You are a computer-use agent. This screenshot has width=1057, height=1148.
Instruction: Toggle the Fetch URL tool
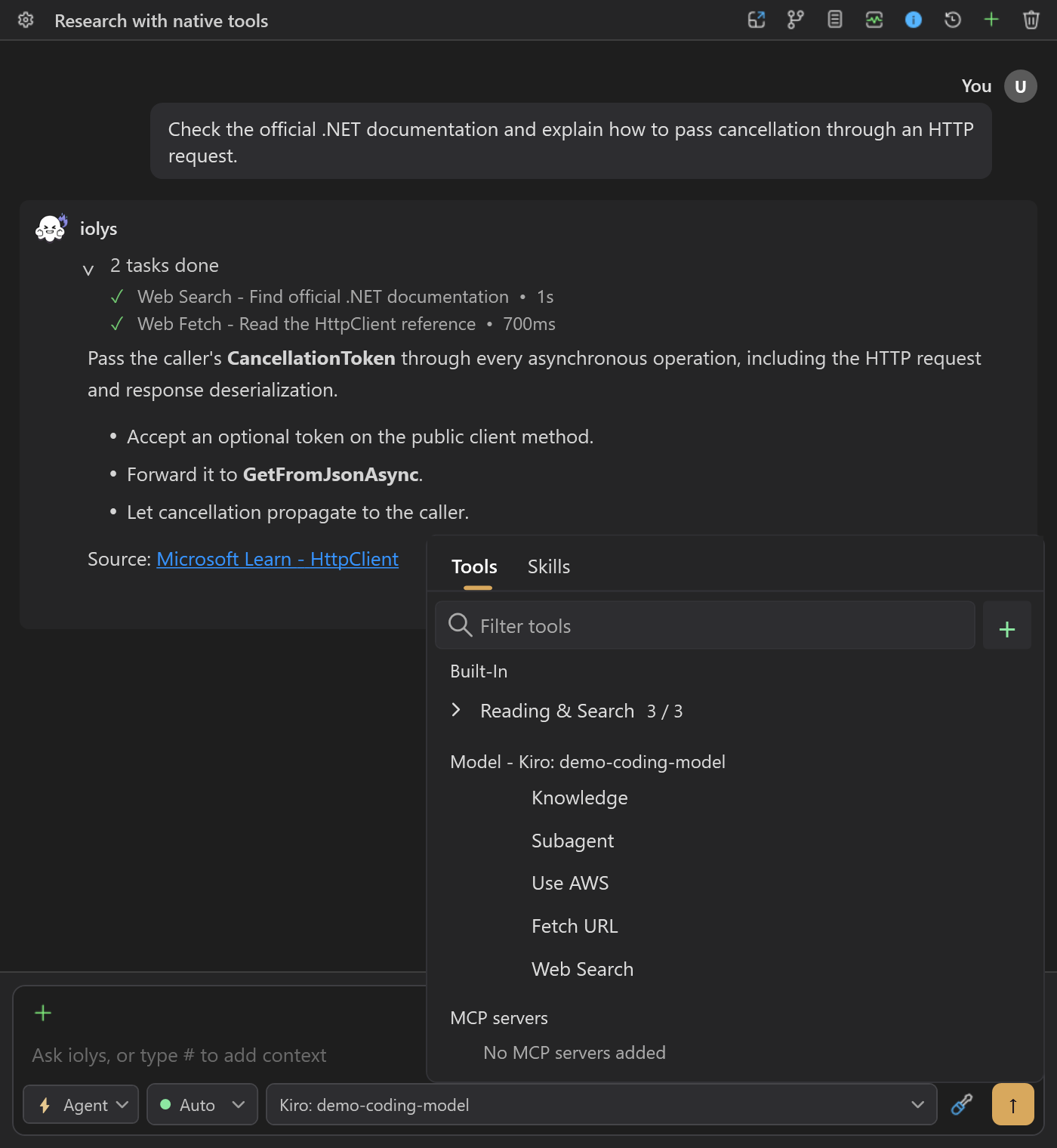(x=575, y=926)
